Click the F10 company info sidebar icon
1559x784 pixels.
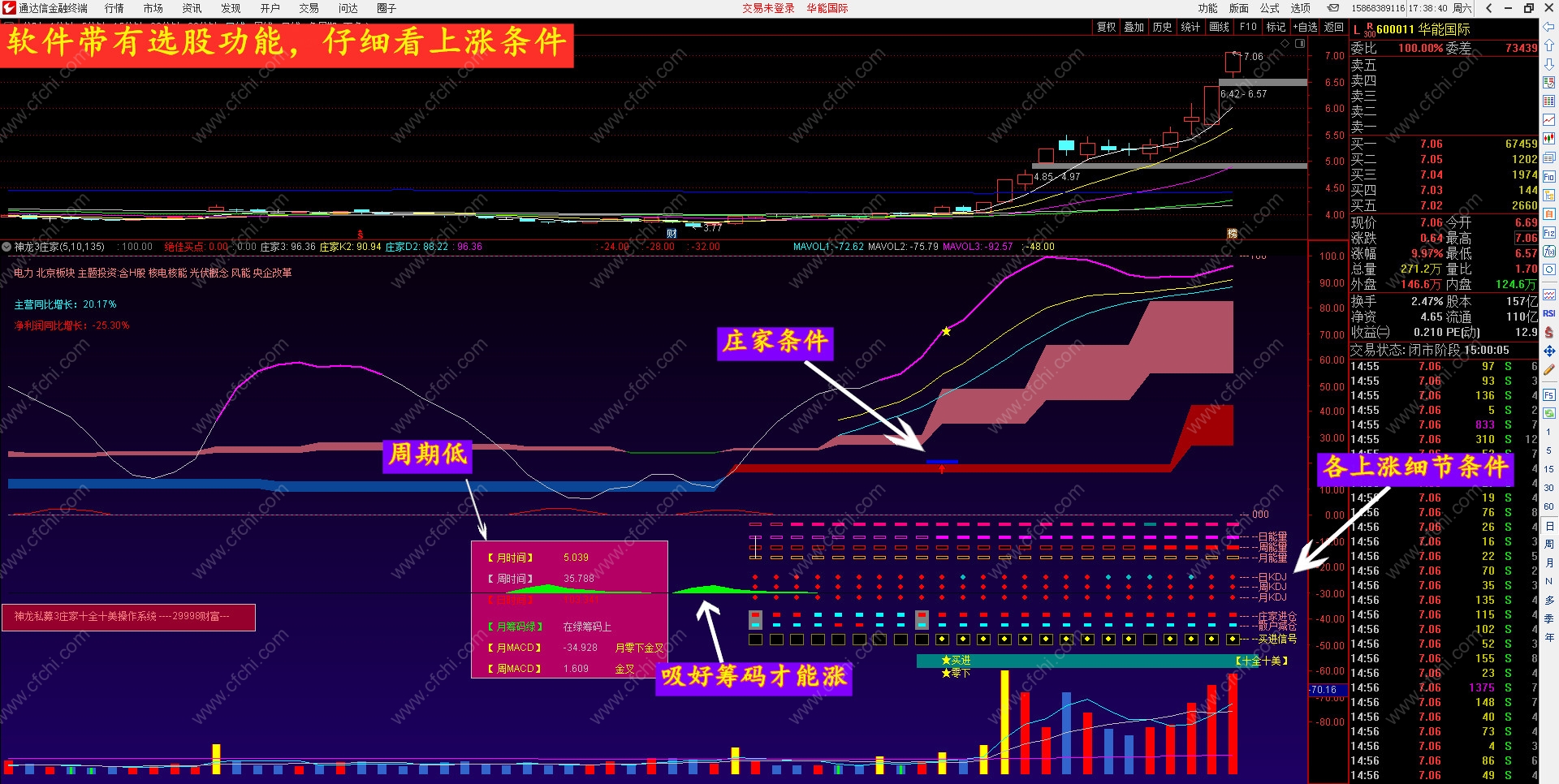point(1549,176)
